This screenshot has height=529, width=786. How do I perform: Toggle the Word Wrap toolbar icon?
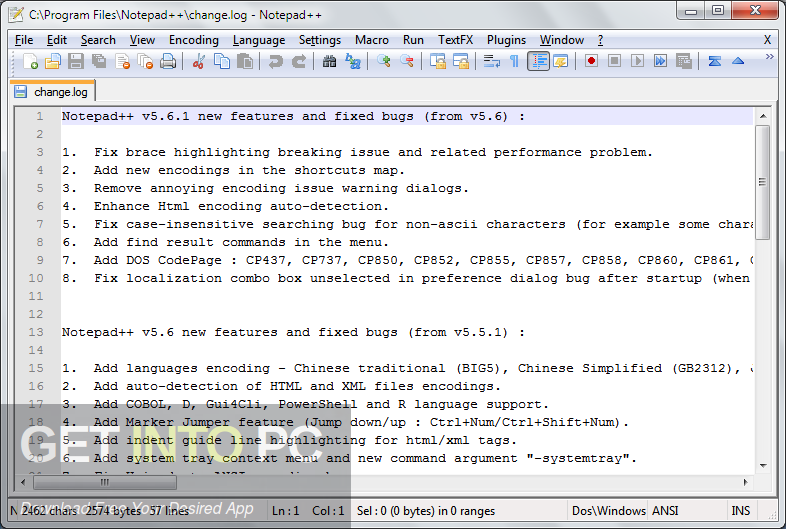(x=491, y=61)
